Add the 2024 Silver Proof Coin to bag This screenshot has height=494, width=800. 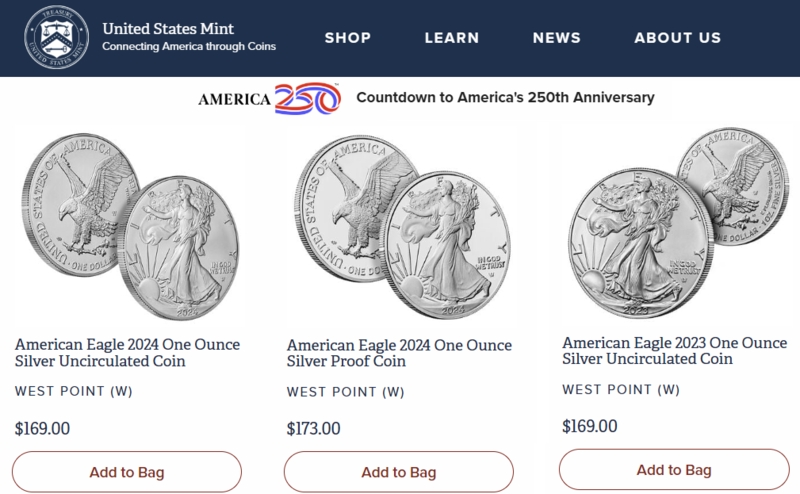pyautogui.click(x=399, y=472)
